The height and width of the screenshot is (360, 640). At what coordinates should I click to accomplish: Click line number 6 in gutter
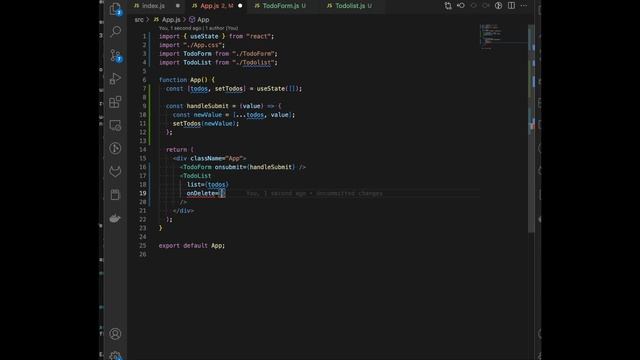pyautogui.click(x=144, y=80)
